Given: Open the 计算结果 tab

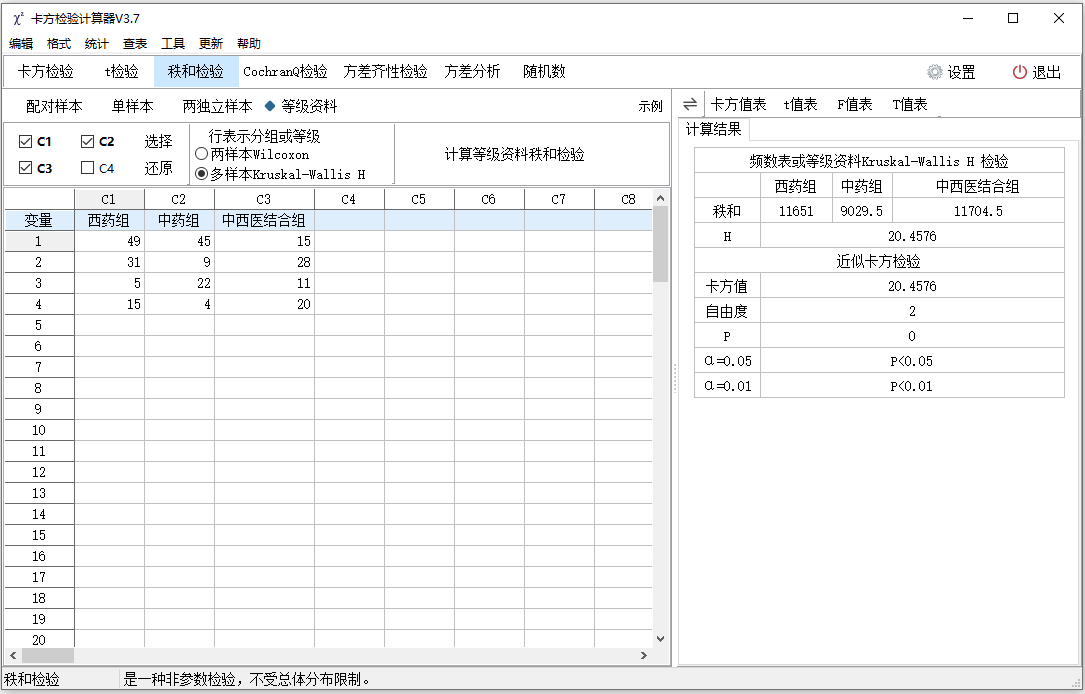Looking at the screenshot, I should [713, 129].
